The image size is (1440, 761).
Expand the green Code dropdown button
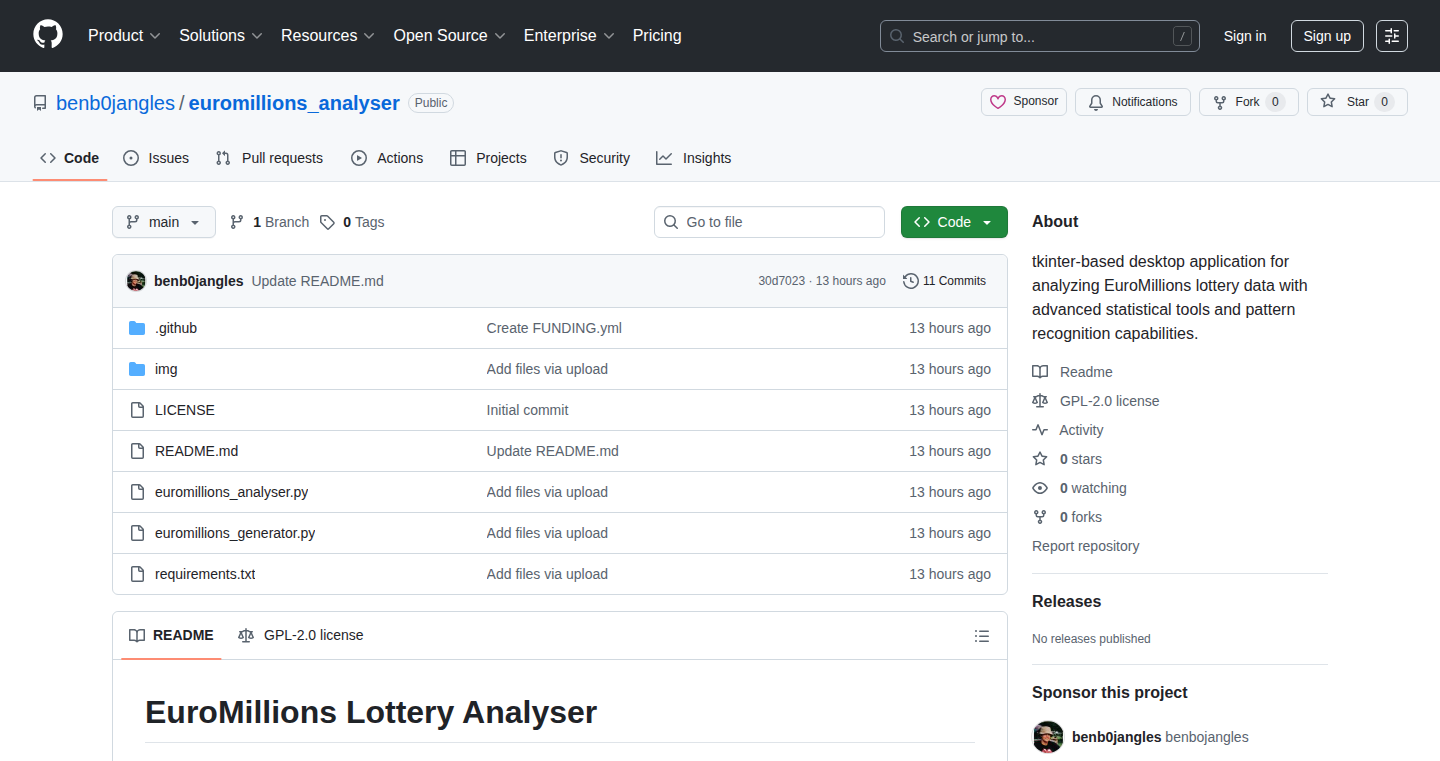click(x=954, y=222)
